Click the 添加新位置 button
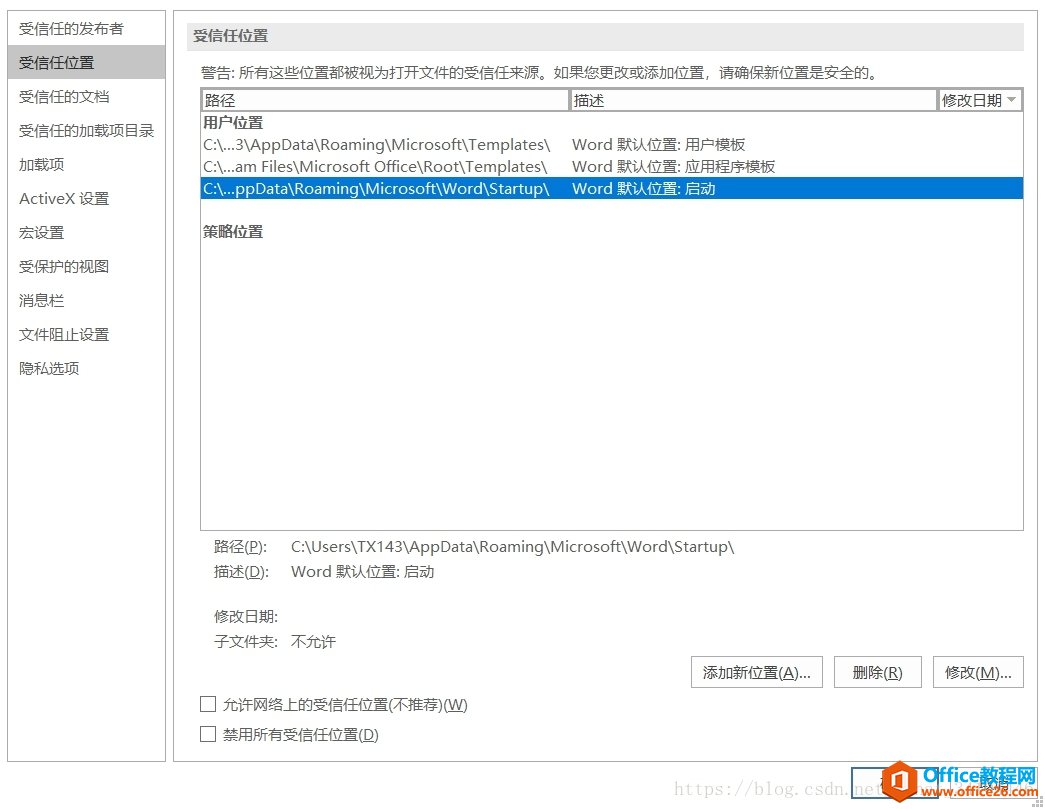 click(756, 672)
